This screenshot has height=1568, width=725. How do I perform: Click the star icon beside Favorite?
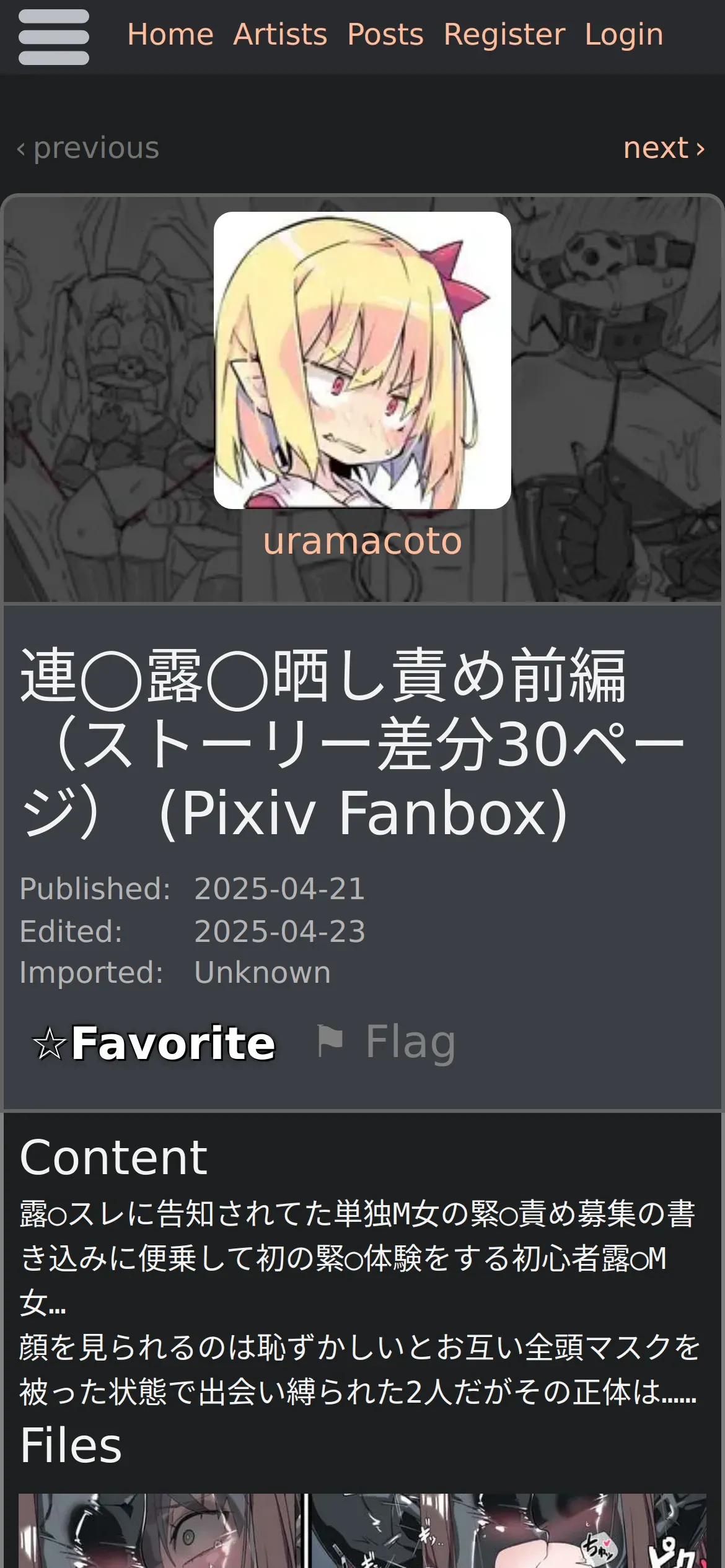pos(49,1043)
